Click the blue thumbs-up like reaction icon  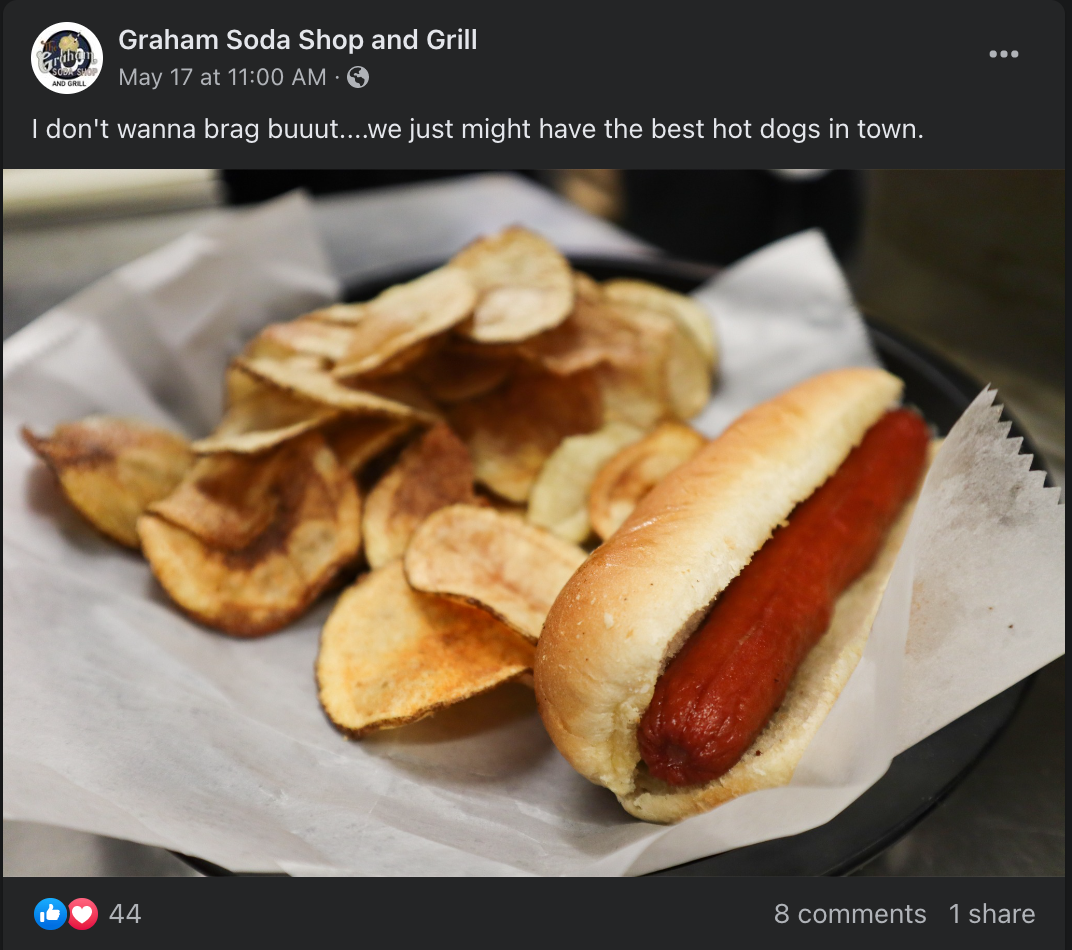tap(50, 914)
